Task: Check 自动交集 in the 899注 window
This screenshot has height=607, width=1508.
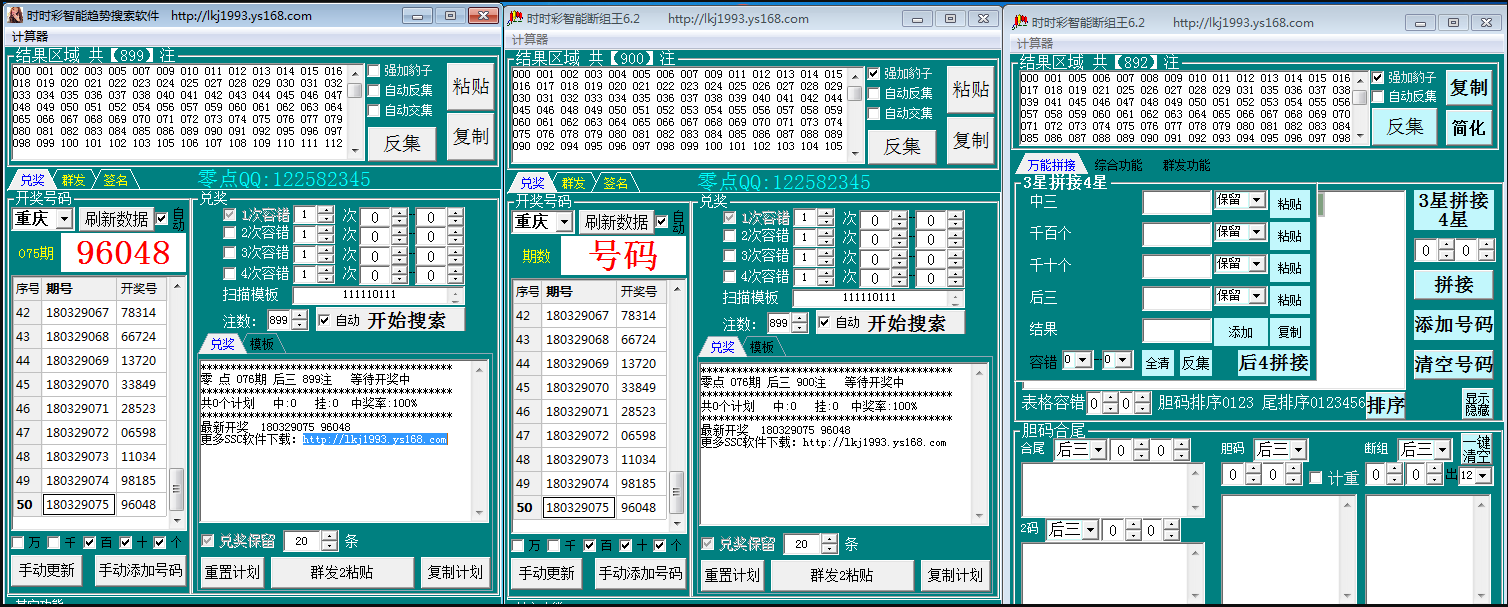Action: click(374, 110)
